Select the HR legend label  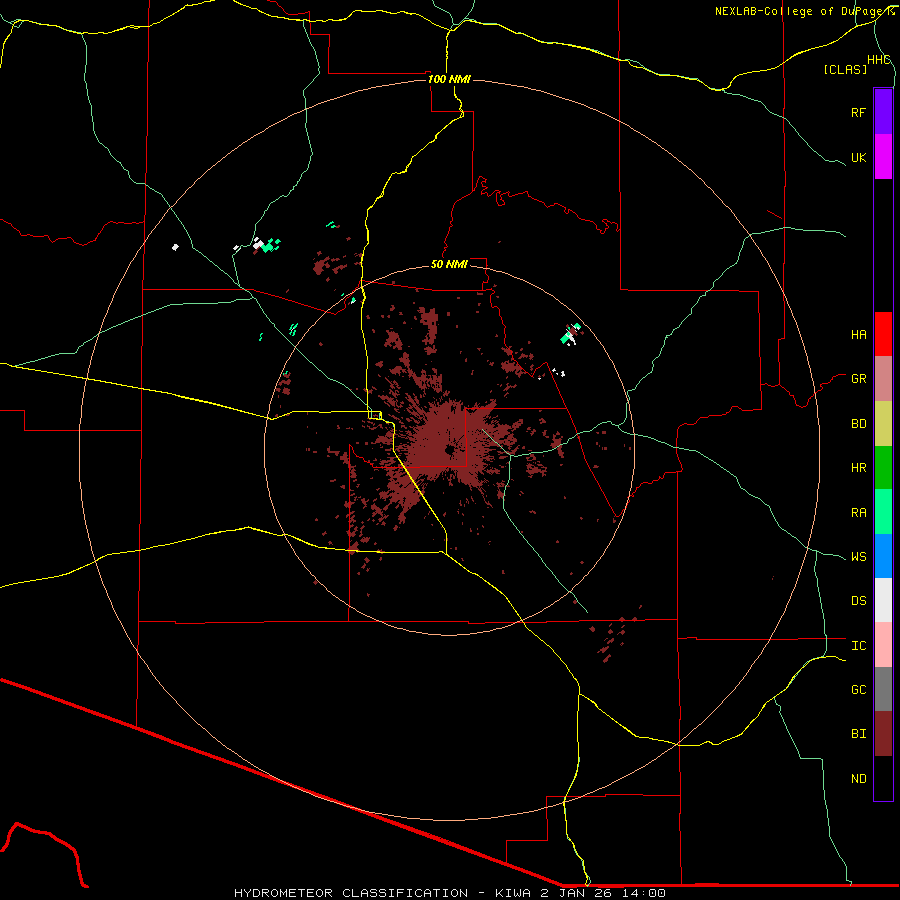(858, 468)
